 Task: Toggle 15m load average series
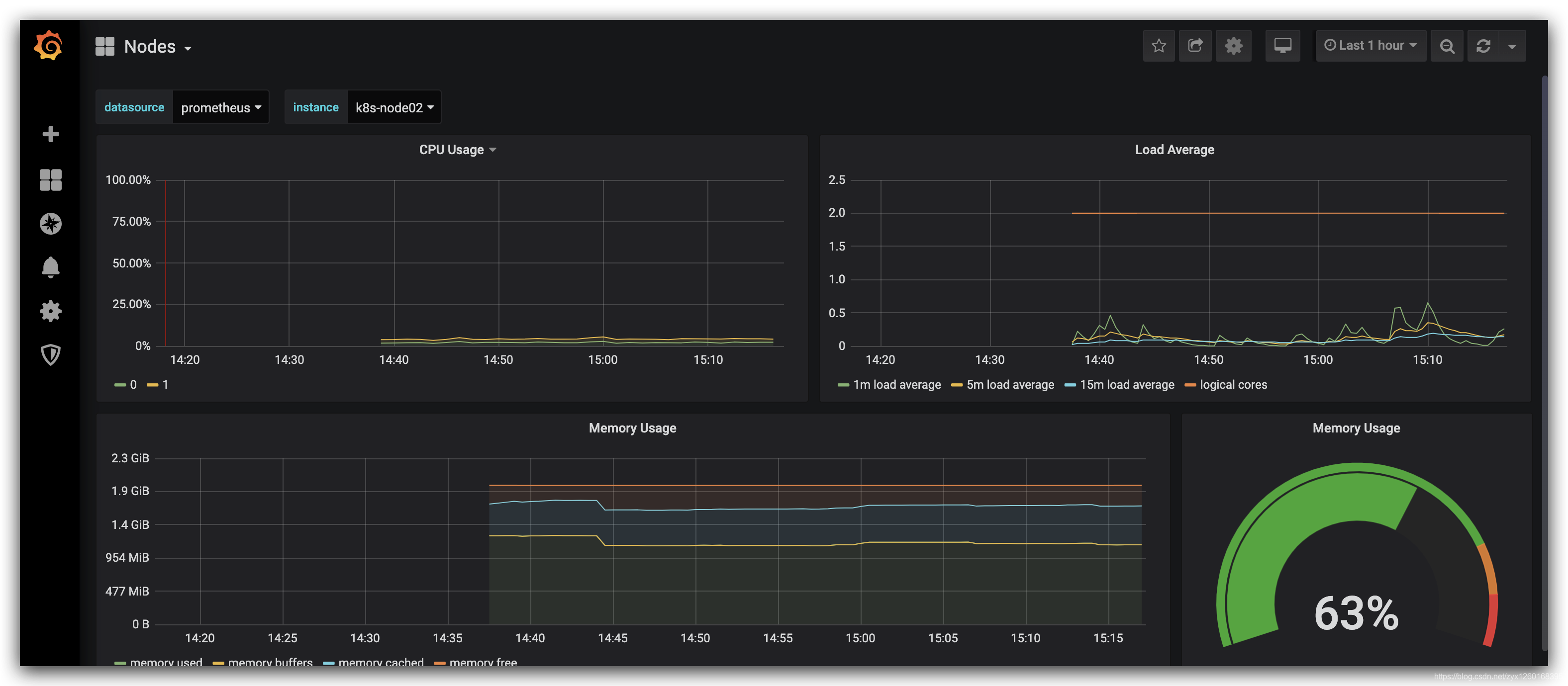(1119, 385)
